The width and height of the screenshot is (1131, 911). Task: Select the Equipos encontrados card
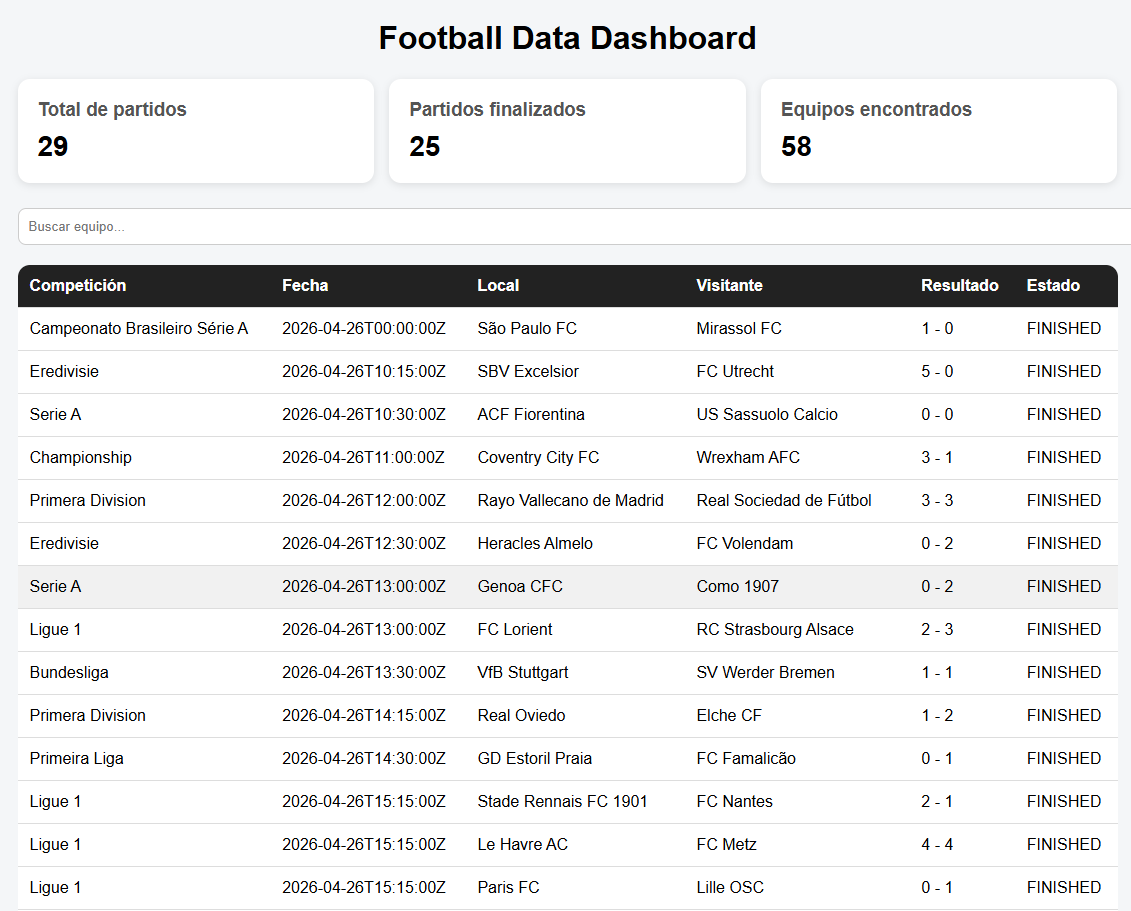(x=938, y=131)
